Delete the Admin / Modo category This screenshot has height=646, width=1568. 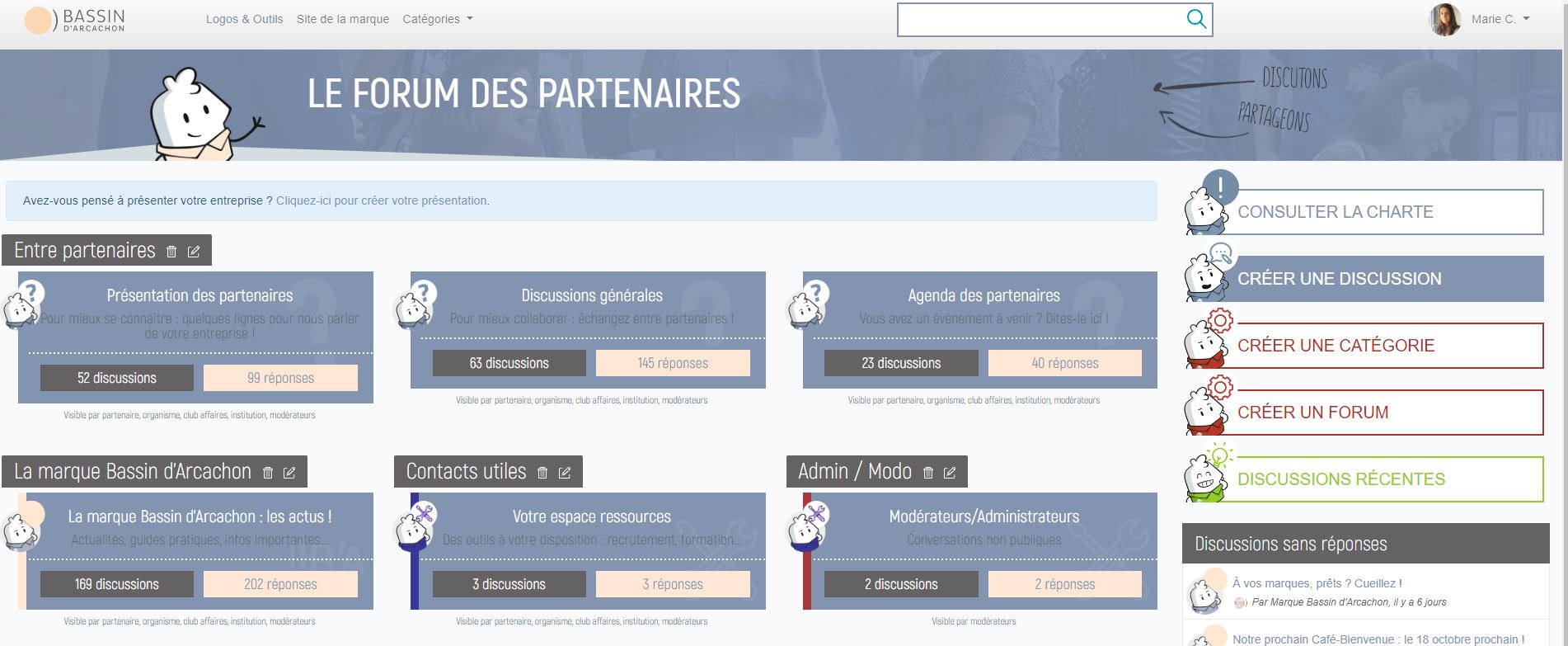click(x=928, y=473)
